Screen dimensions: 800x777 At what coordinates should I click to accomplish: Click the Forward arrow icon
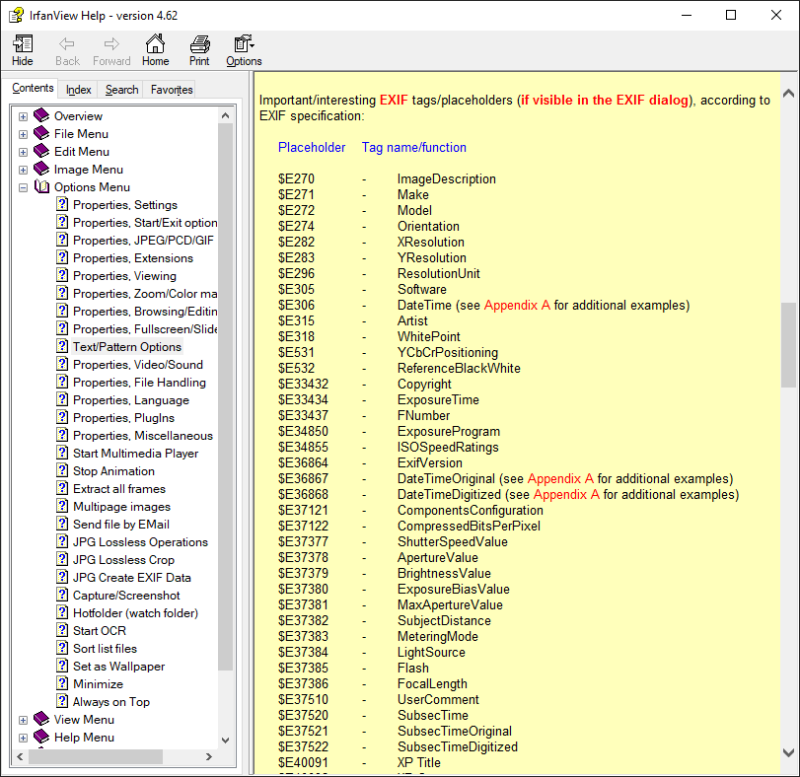[x=111, y=44]
